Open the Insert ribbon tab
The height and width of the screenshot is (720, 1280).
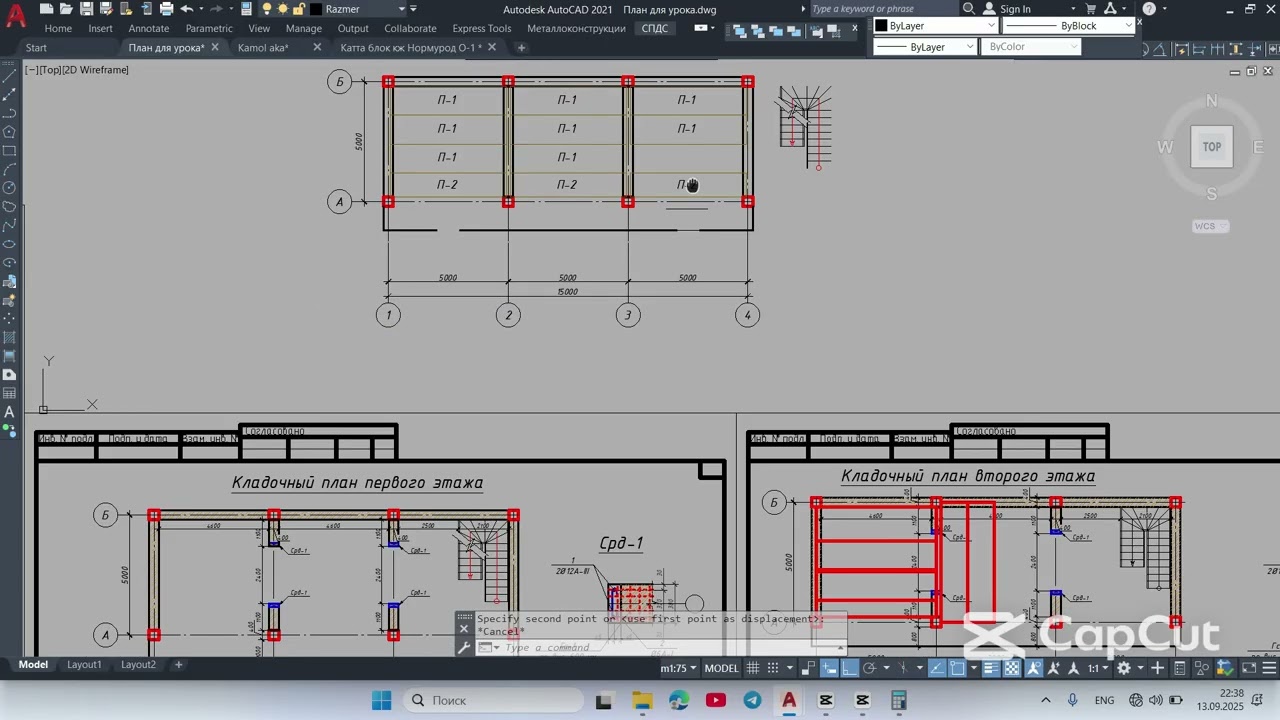[x=100, y=28]
